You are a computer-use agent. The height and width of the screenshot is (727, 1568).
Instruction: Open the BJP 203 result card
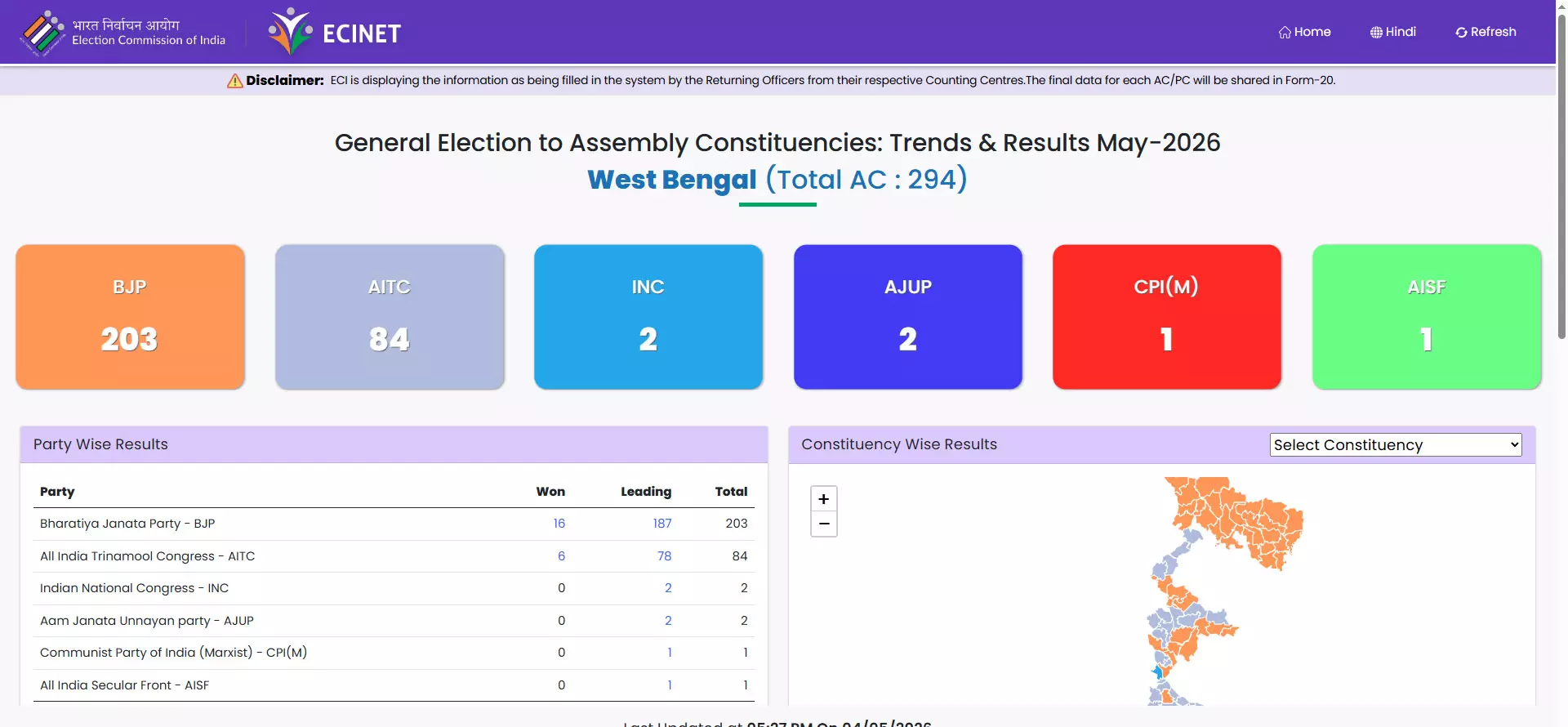[130, 317]
